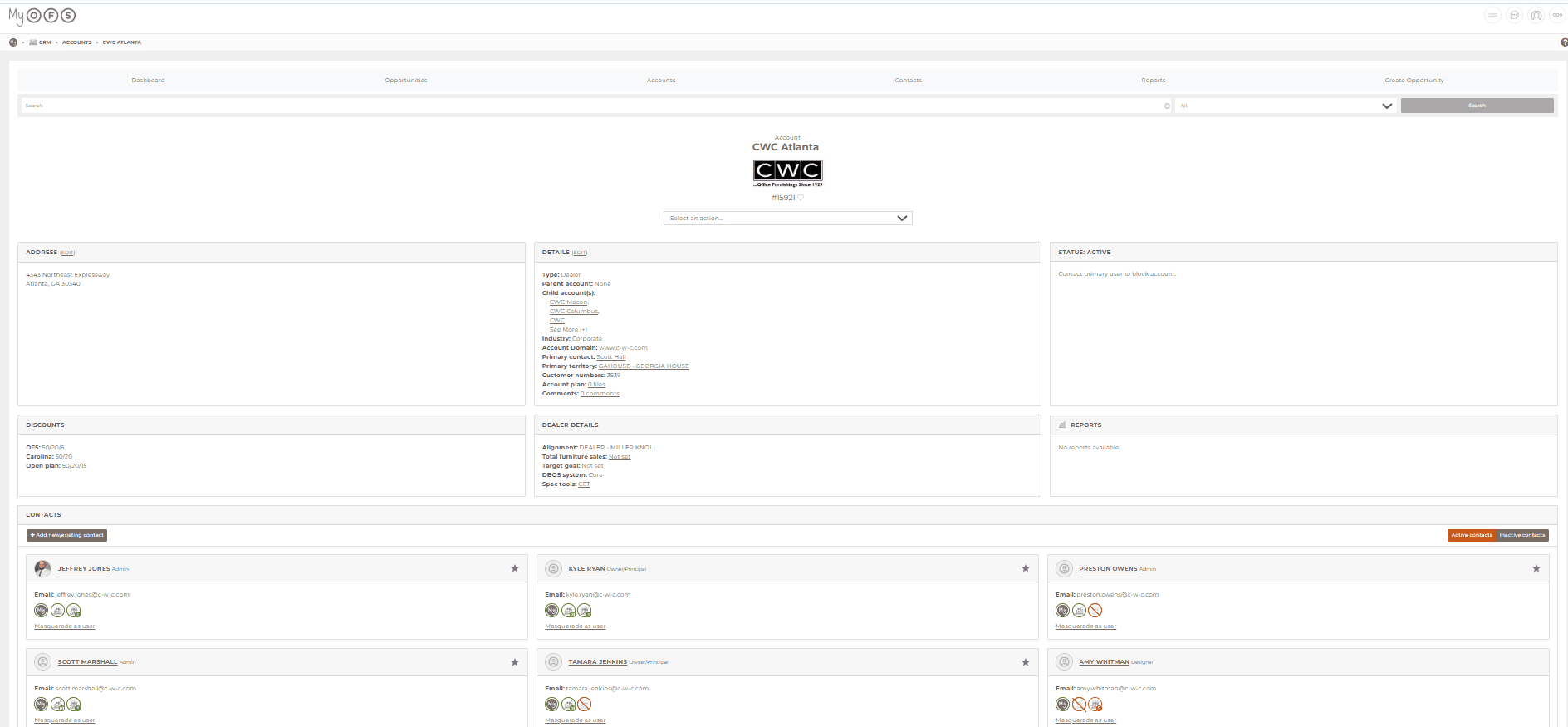Click Tamara Jenkins's crossed-out access badge icon
1568x727 pixels.
tap(585, 704)
